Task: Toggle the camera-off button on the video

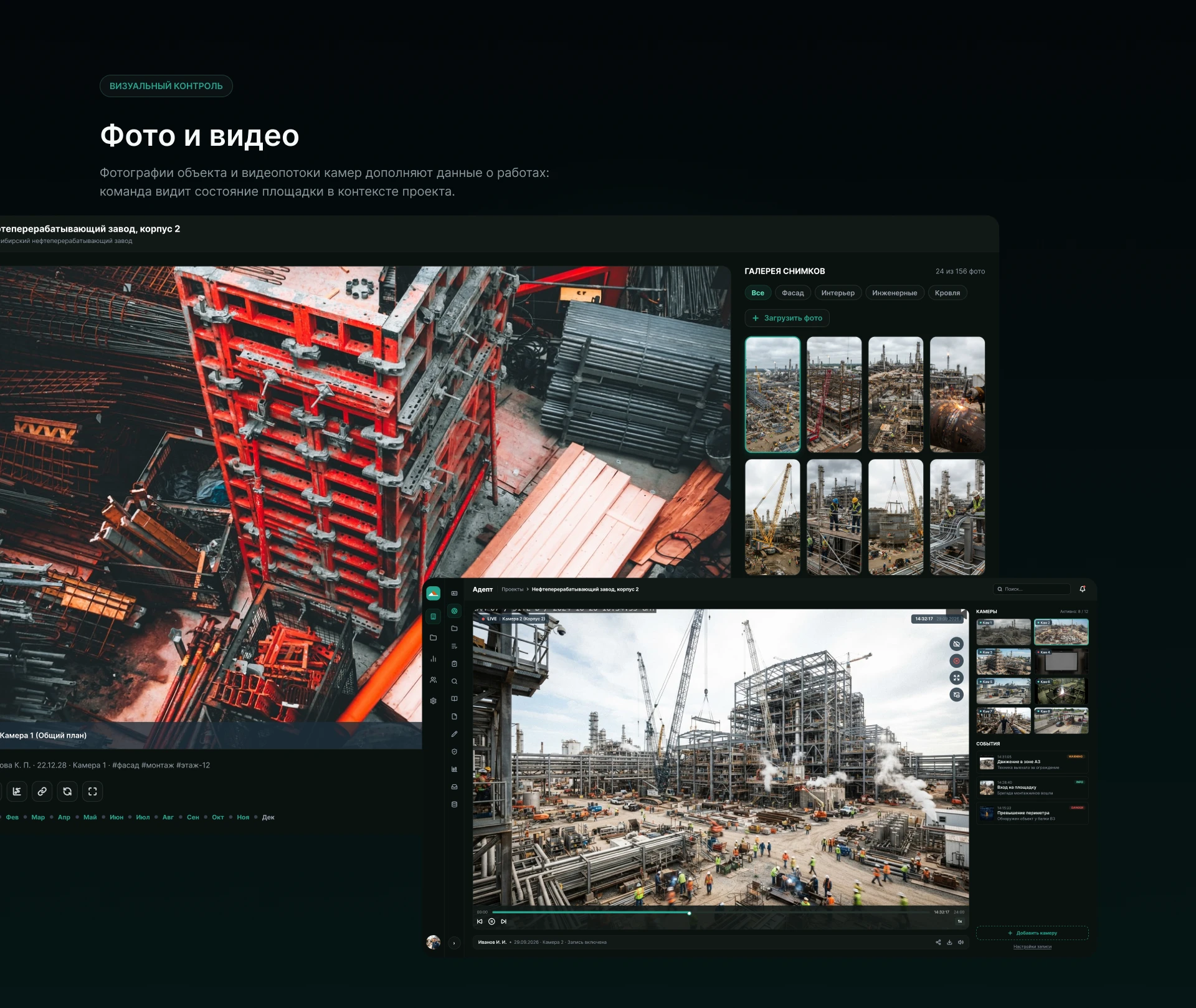Action: (956, 644)
